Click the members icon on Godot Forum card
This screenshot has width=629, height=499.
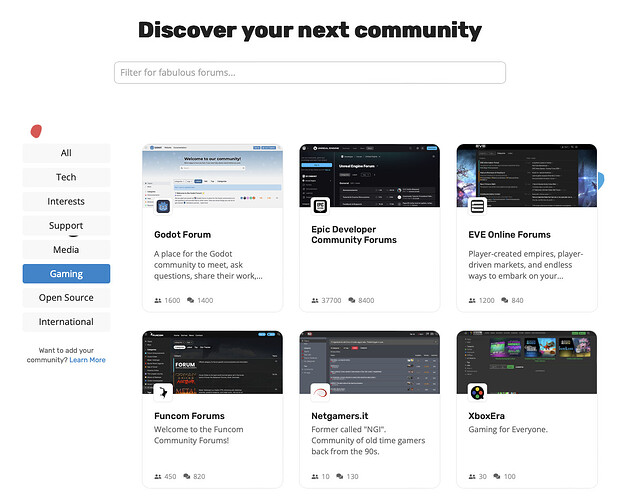tap(158, 300)
